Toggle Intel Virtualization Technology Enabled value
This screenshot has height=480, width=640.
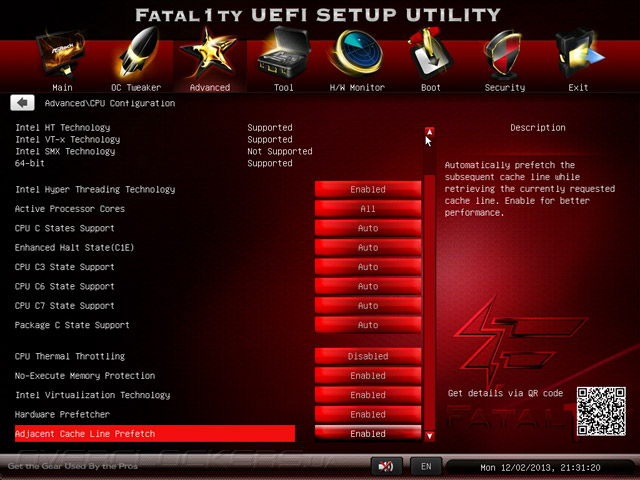[x=368, y=395]
